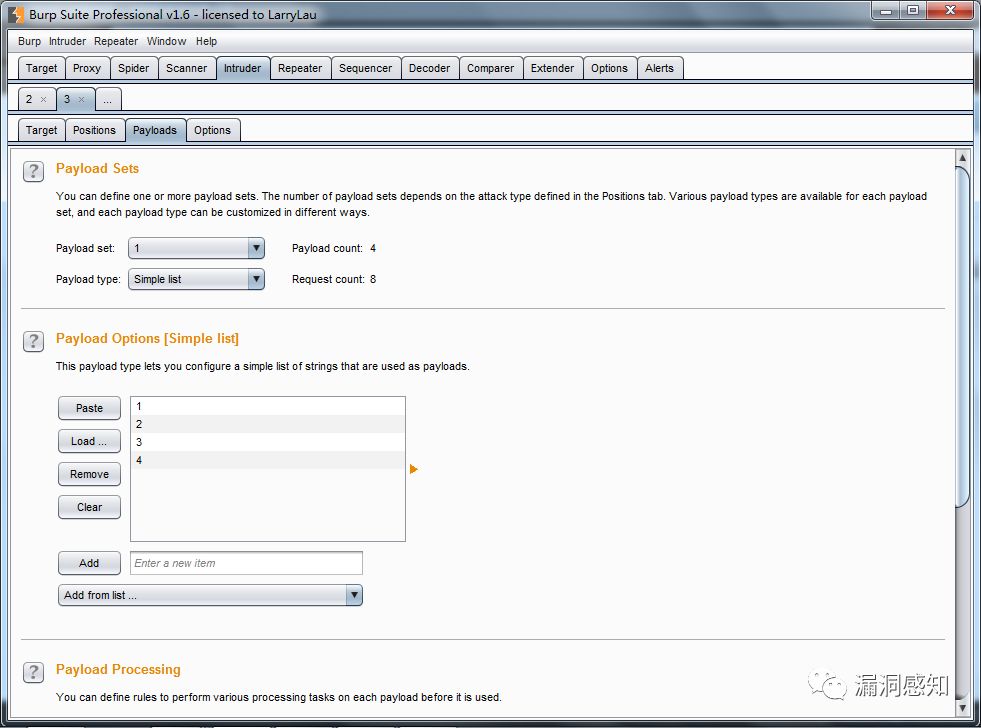Open the Burp menu
This screenshot has height=728, width=981.
pyautogui.click(x=29, y=41)
